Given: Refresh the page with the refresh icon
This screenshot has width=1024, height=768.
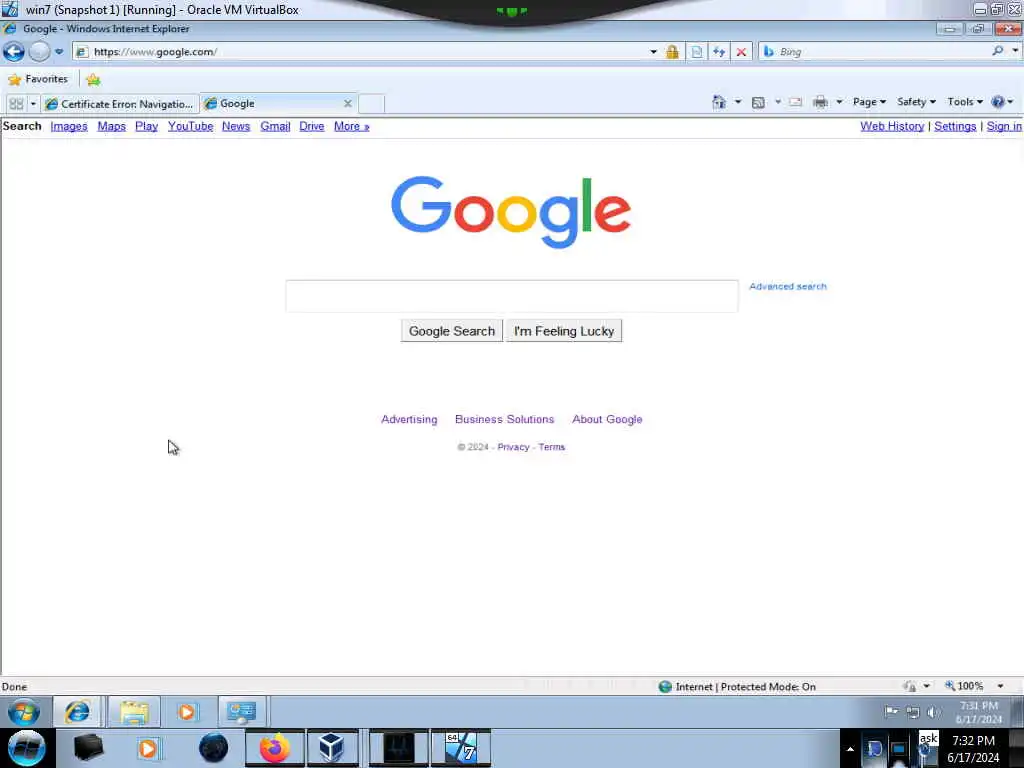Looking at the screenshot, I should click(719, 52).
